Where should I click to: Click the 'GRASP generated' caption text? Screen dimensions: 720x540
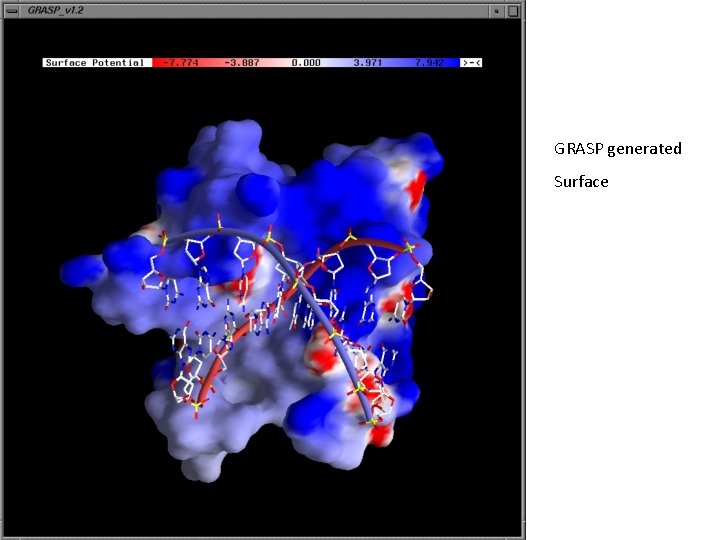coord(618,149)
